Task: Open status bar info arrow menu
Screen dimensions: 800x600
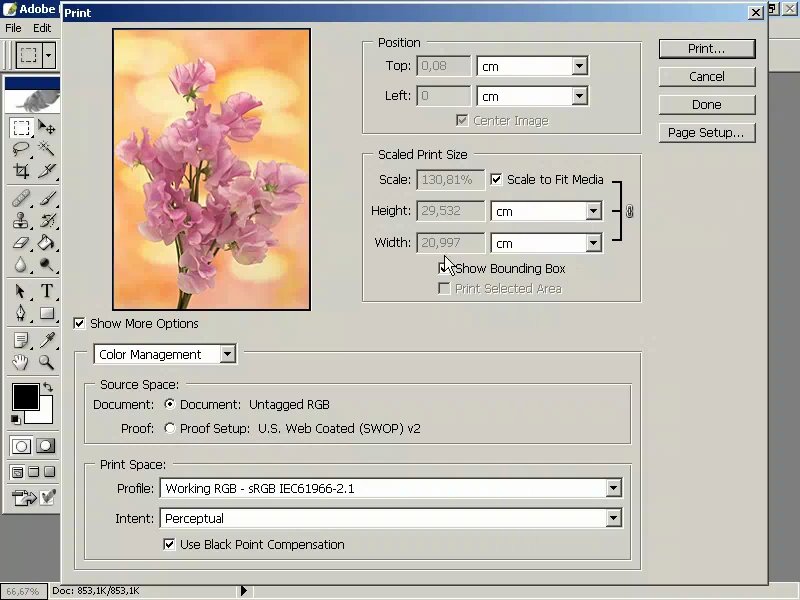Action: point(244,591)
